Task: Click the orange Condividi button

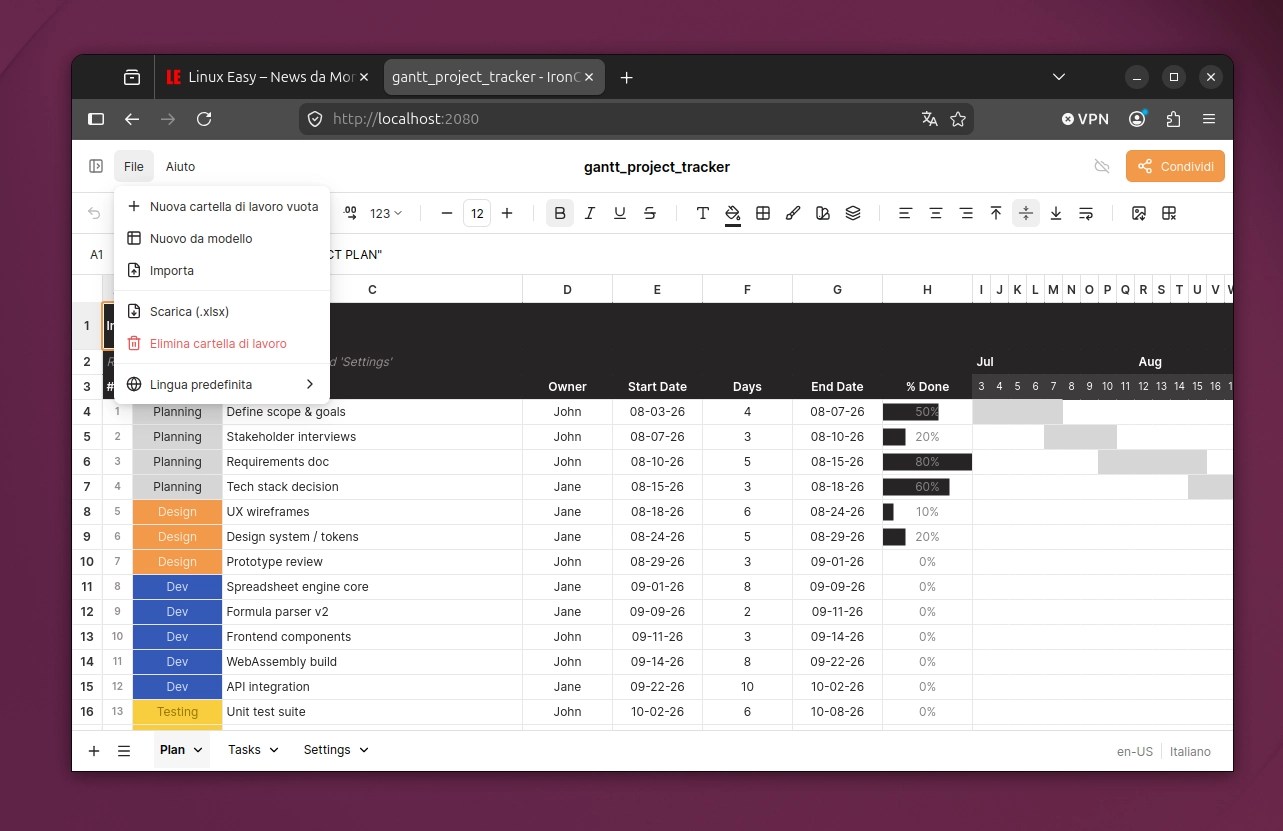Action: 1175,167
